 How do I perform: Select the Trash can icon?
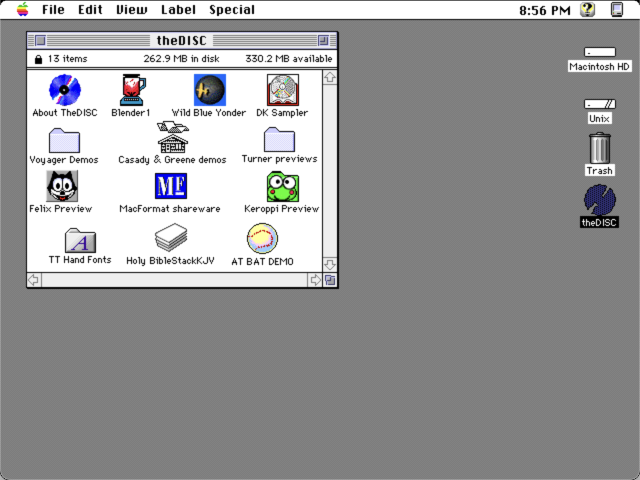click(x=600, y=148)
